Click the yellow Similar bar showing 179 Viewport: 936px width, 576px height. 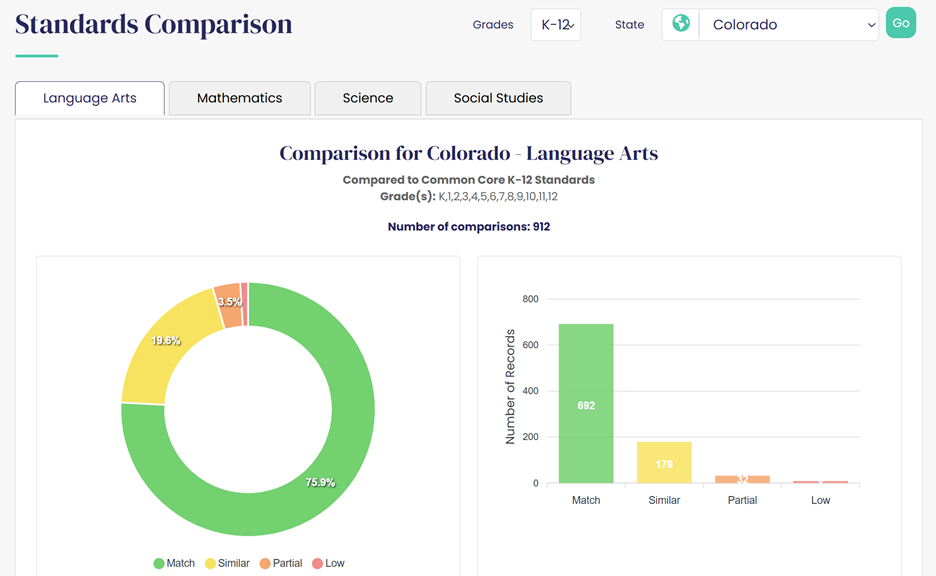(x=664, y=462)
